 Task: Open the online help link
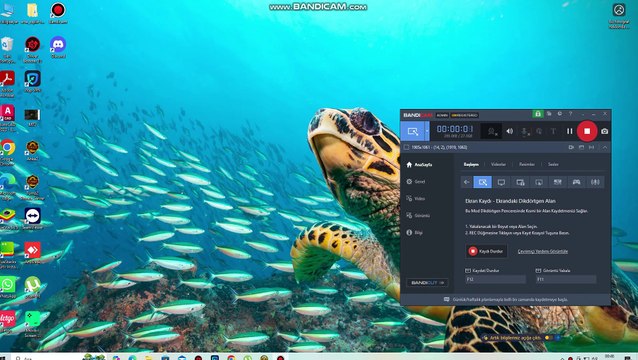(x=542, y=251)
